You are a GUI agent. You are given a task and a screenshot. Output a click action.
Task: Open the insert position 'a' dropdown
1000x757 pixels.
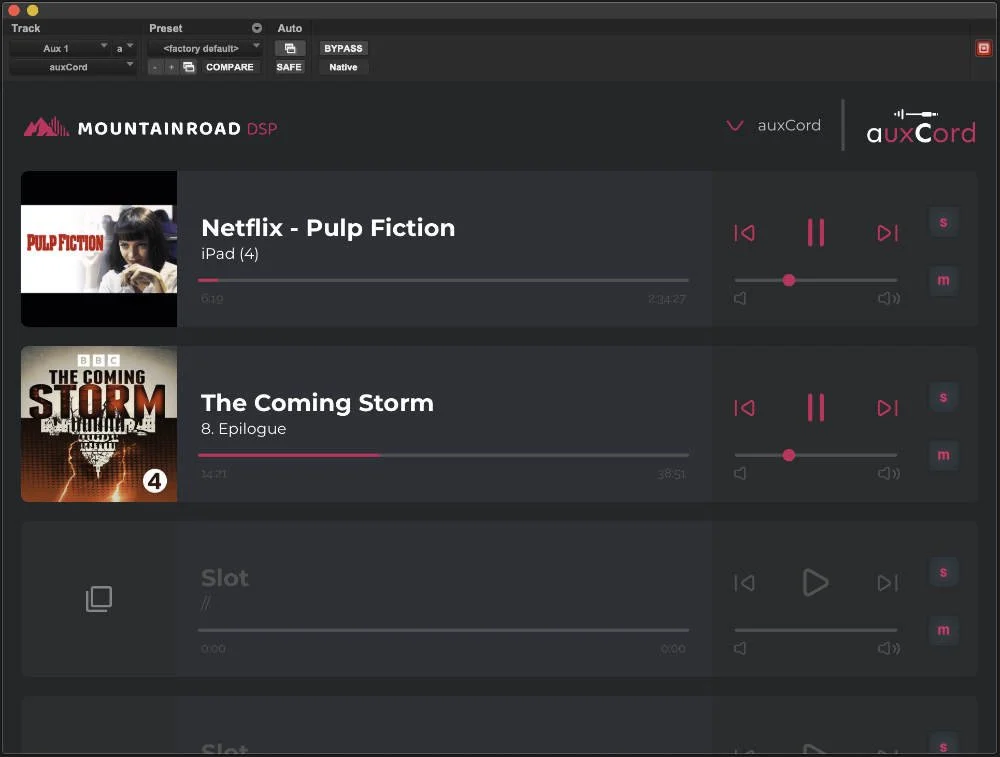tap(124, 48)
